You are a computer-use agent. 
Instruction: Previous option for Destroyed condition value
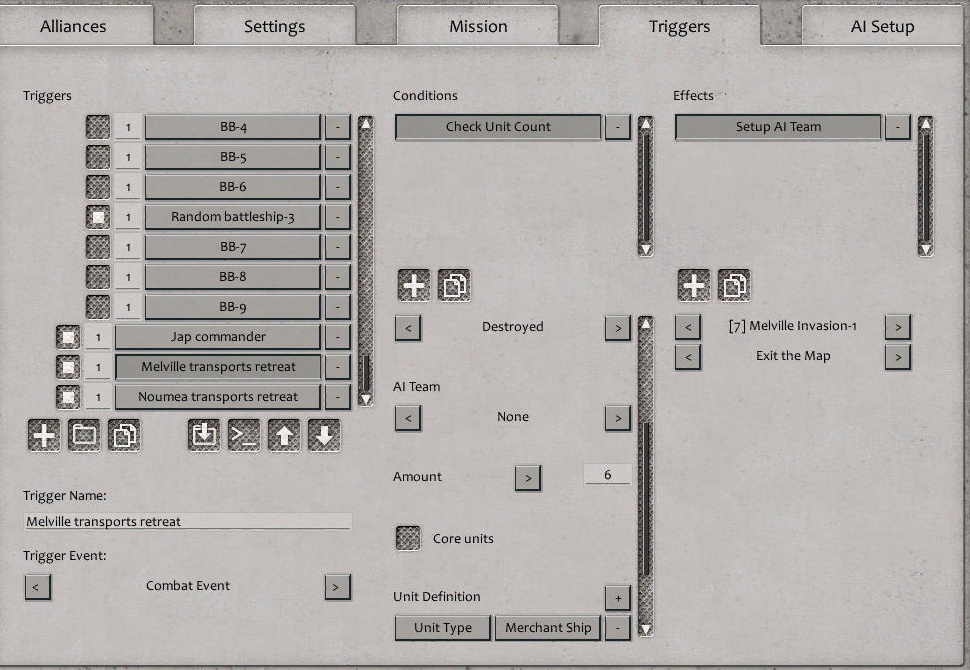408,328
